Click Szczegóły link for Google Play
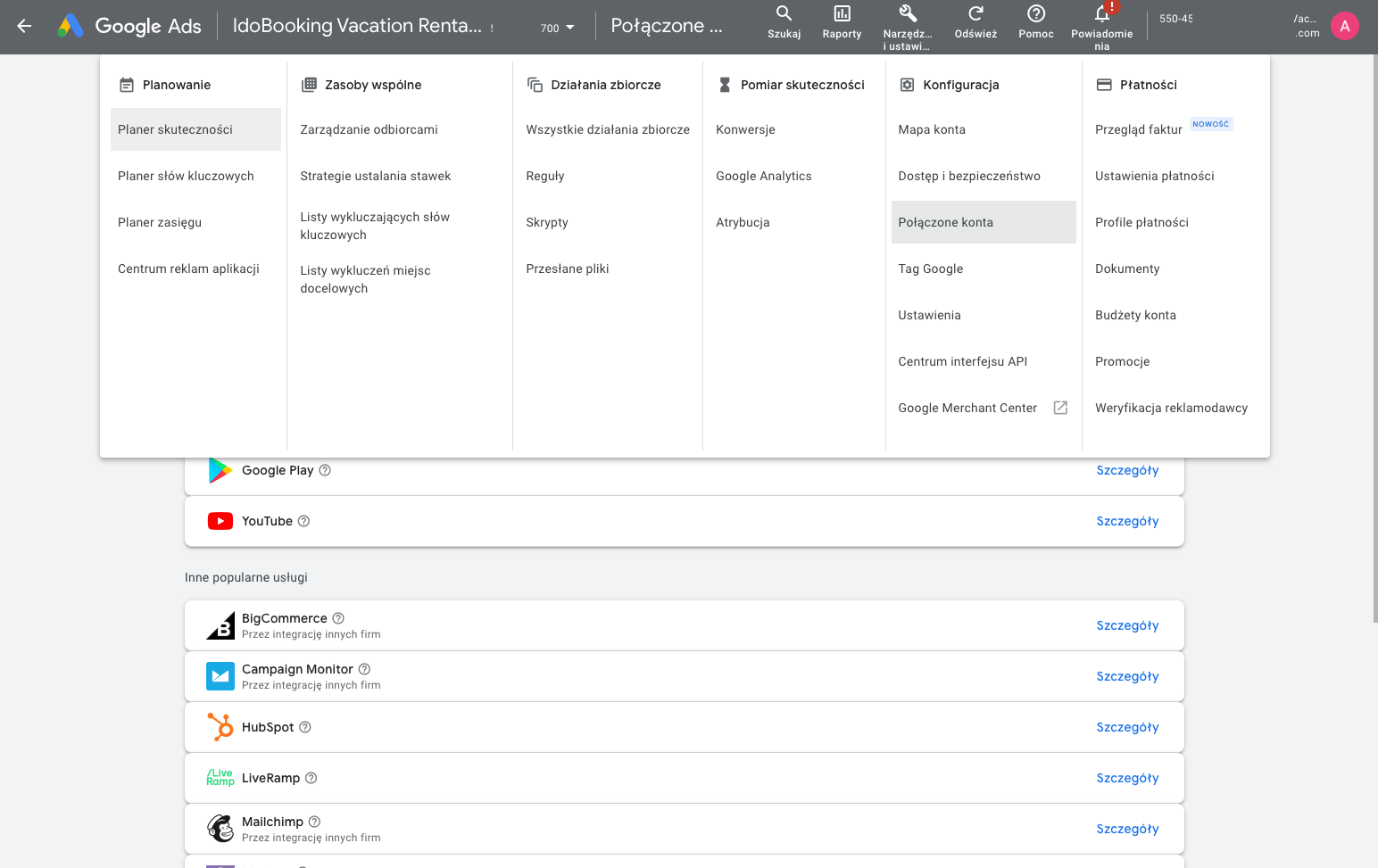 1127,470
